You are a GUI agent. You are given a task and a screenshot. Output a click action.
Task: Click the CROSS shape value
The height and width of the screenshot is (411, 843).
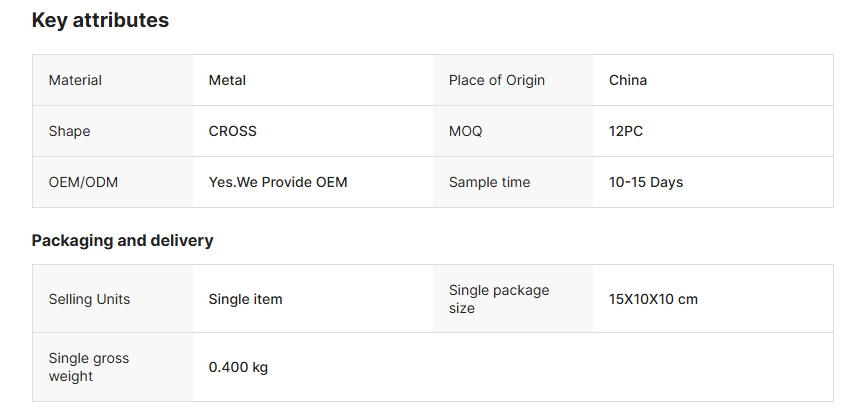click(x=232, y=131)
